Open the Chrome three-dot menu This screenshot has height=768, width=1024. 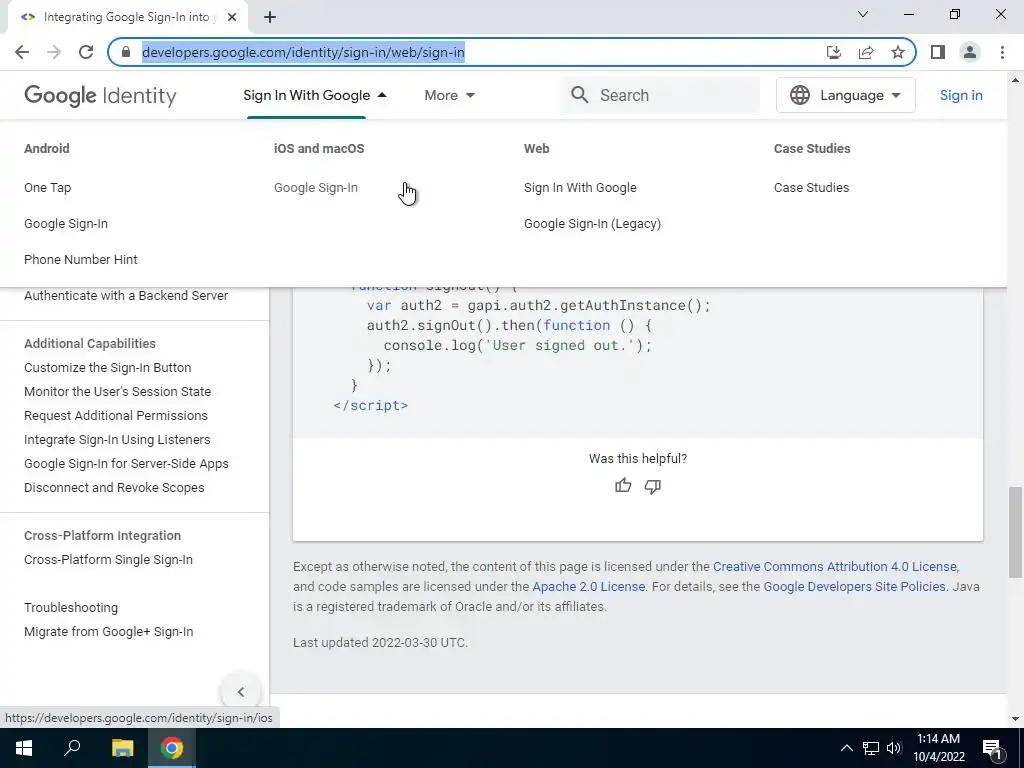pyautogui.click(x=1002, y=52)
